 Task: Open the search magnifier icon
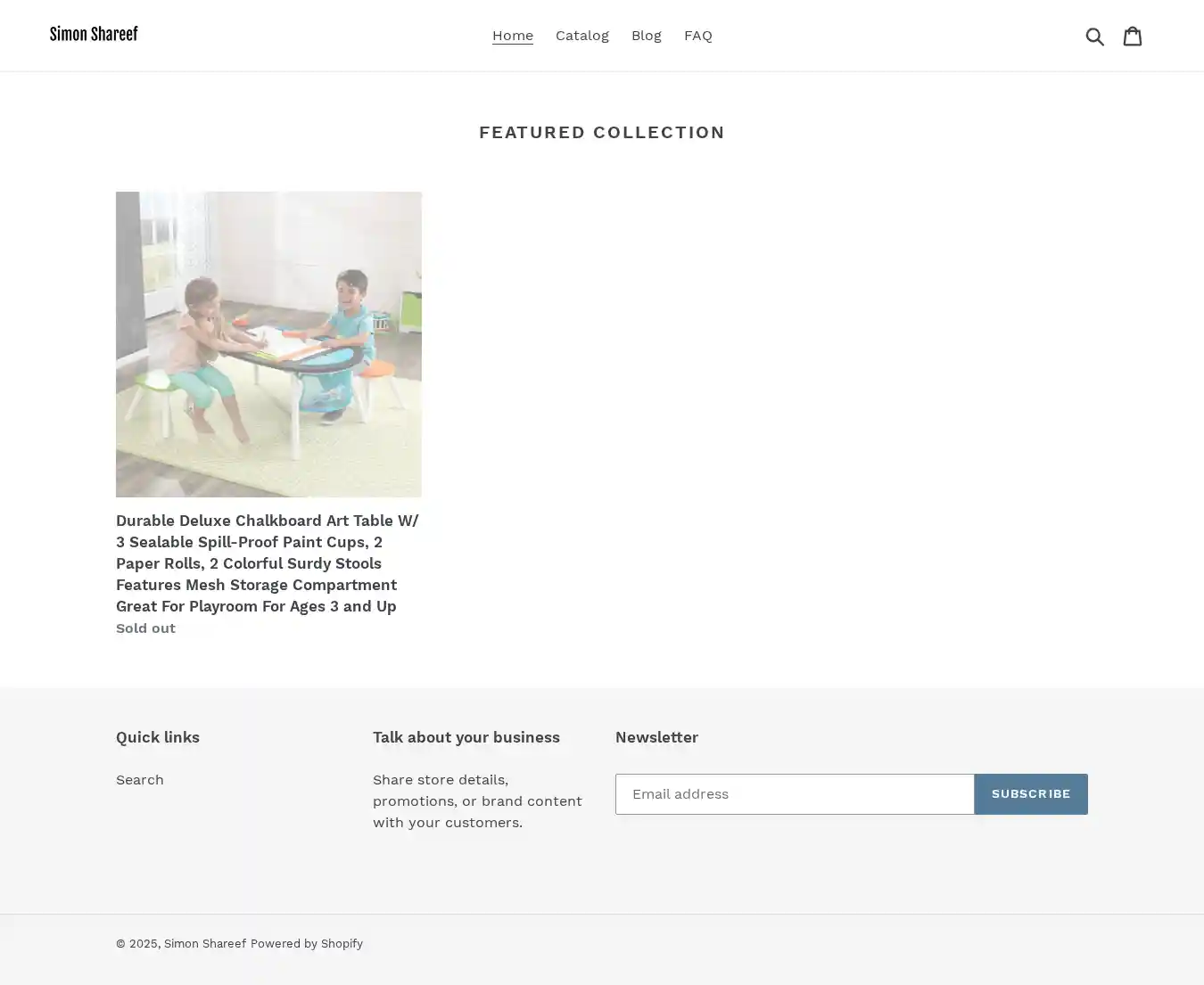tap(1095, 36)
